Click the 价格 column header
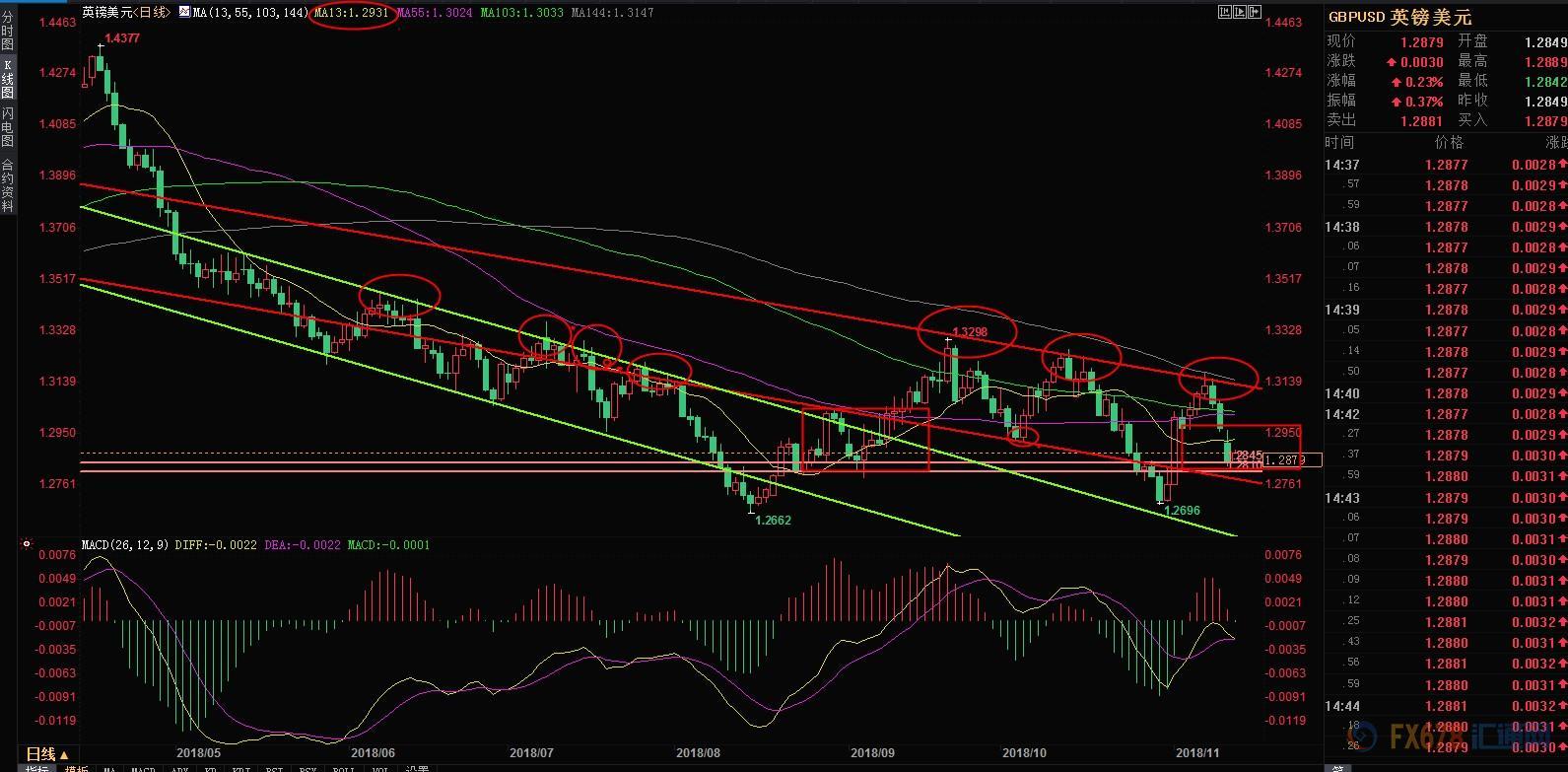This screenshot has height=772, width=1568. coord(1448,142)
